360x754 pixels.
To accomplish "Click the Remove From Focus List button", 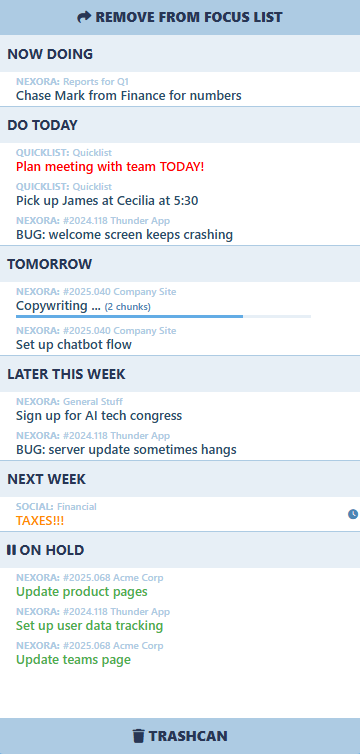I will tap(180, 17).
